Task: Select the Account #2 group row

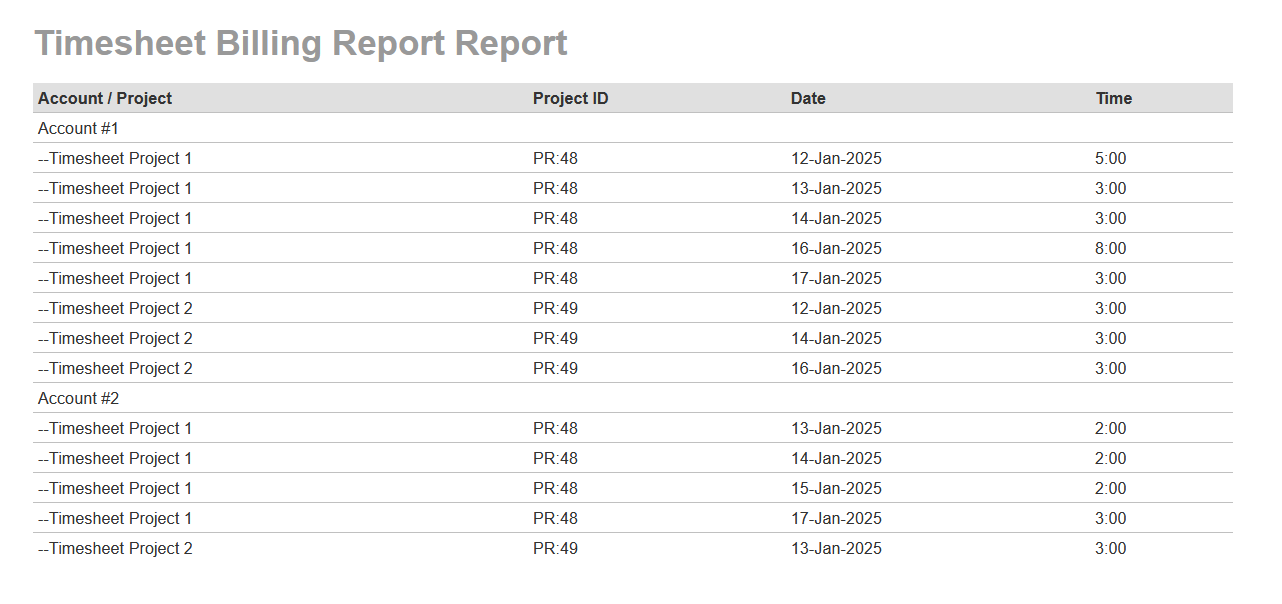Action: [x=79, y=398]
